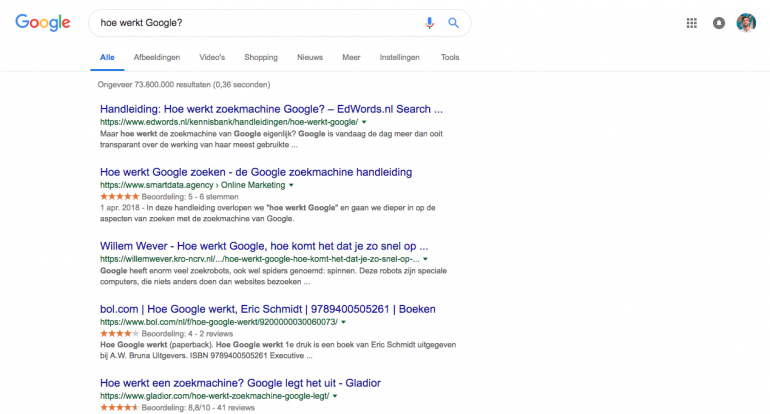The image size is (770, 414).
Task: Click the willemwever.kro-ncrv.nl URL
Action: click(x=260, y=259)
